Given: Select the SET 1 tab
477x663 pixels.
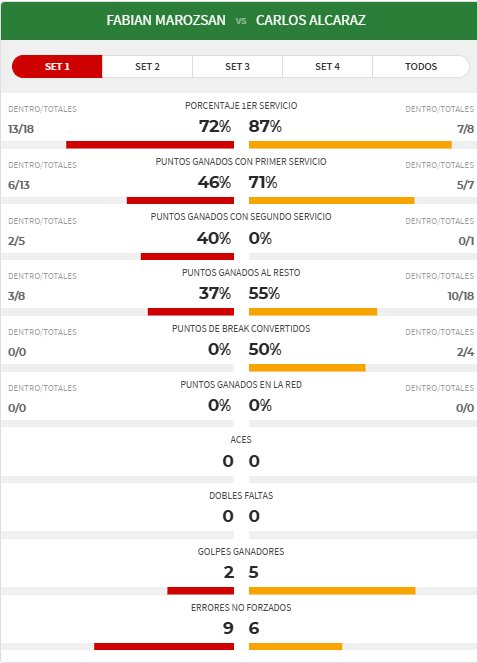Looking at the screenshot, I should [x=57, y=66].
